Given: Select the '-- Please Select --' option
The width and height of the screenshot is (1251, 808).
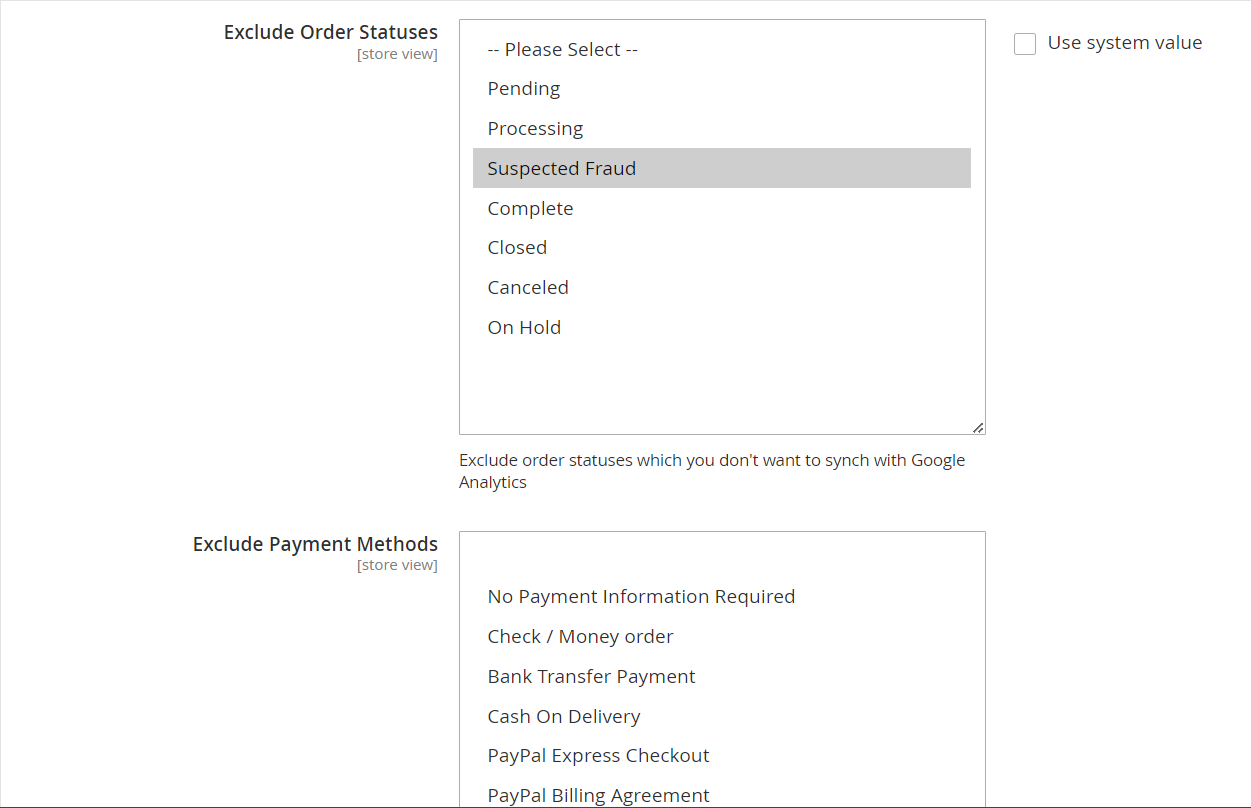Looking at the screenshot, I should [x=562, y=50].
